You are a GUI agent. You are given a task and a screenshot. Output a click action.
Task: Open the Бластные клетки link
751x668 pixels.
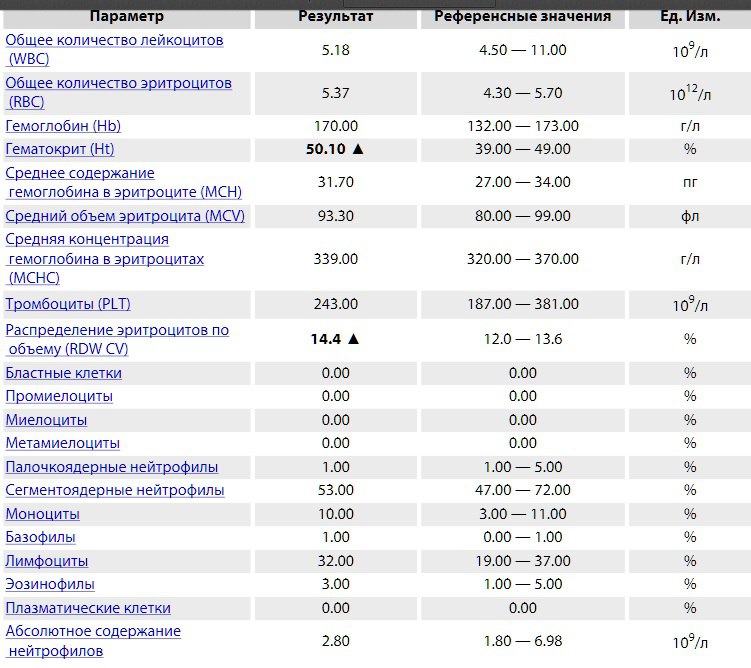64,373
